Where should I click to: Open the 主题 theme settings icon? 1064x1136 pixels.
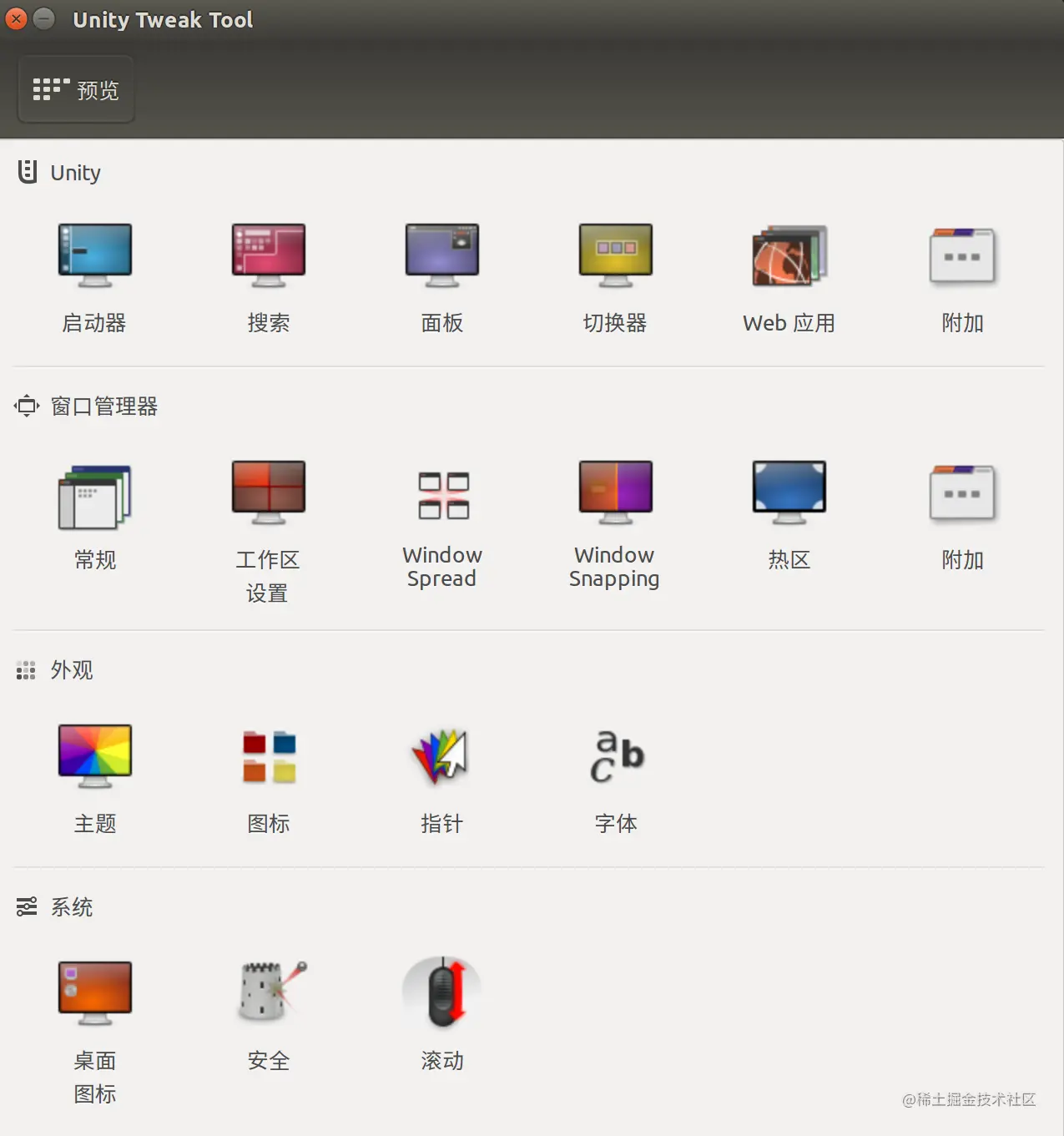pyautogui.click(x=94, y=756)
